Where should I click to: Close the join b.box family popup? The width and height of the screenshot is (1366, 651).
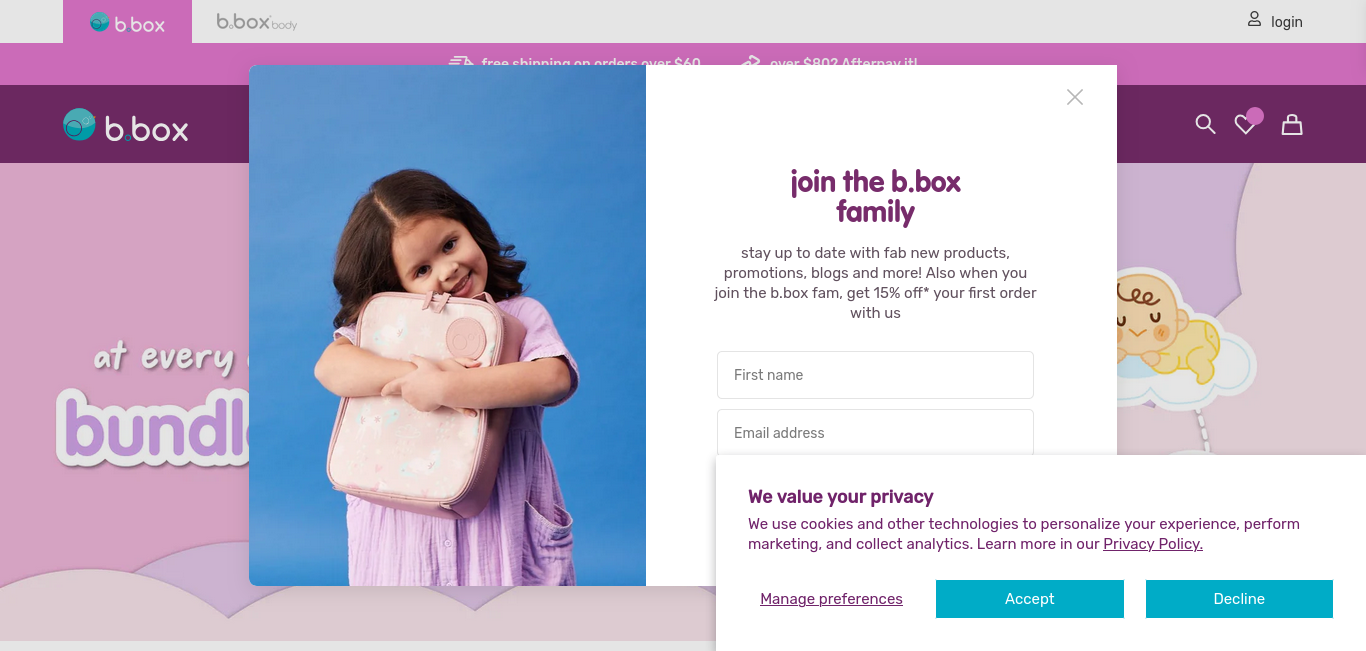1074,97
